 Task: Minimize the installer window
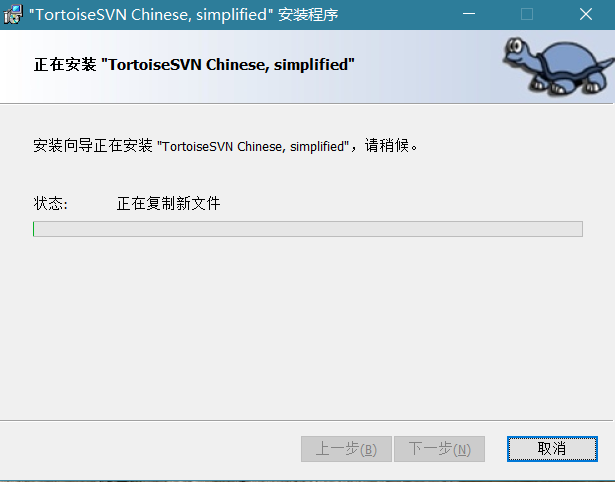(469, 15)
